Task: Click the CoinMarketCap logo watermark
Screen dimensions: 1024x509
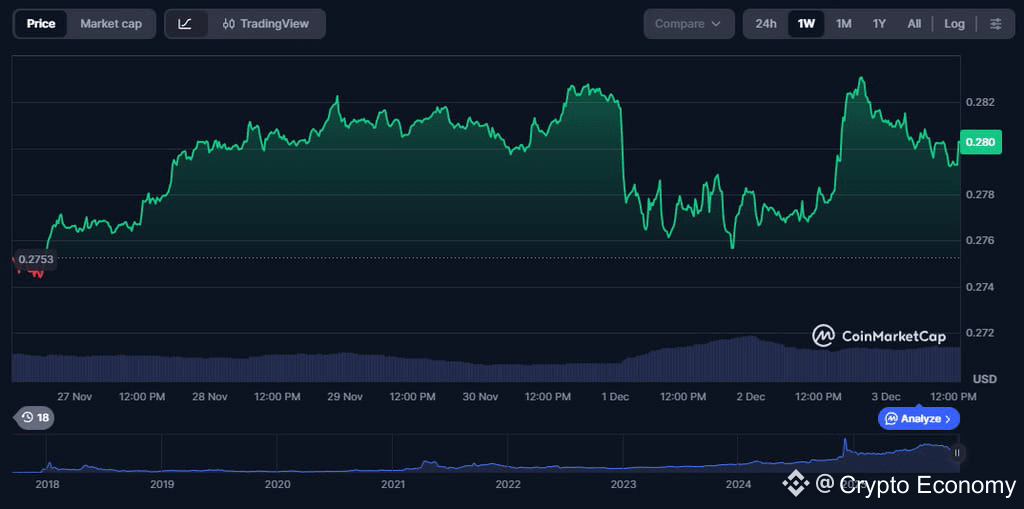Action: [878, 336]
